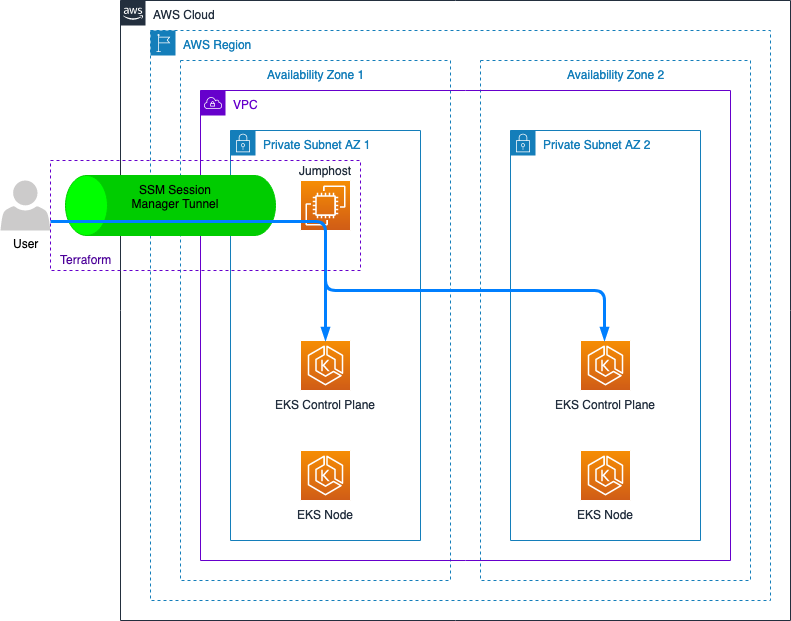This screenshot has height=621, width=791.
Task: Select the EKS Node icon in AZ 2
Action: point(605,475)
